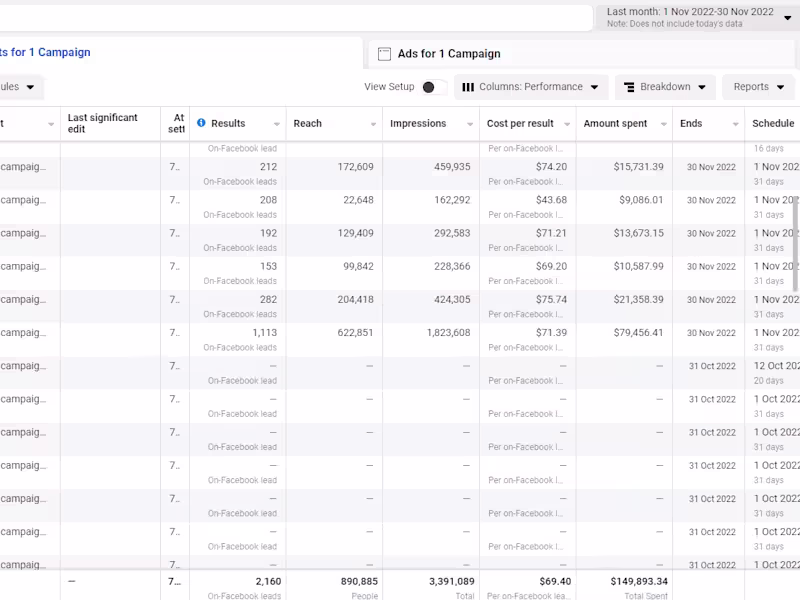This screenshot has height=600, width=800.
Task: Click the arrow icon in Amount spent header
Action: tap(662, 124)
